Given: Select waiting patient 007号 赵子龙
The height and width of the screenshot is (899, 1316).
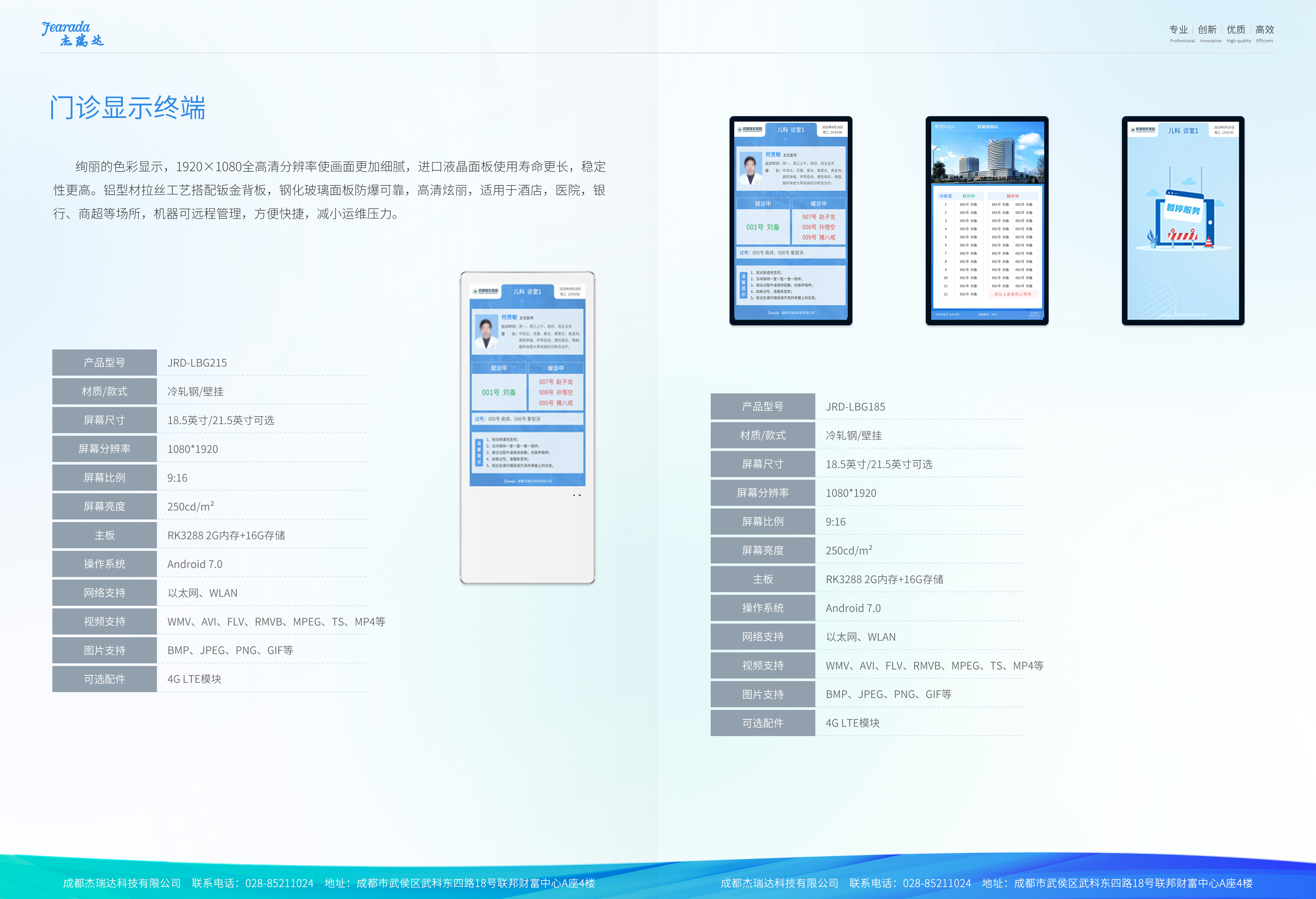Looking at the screenshot, I should (557, 382).
